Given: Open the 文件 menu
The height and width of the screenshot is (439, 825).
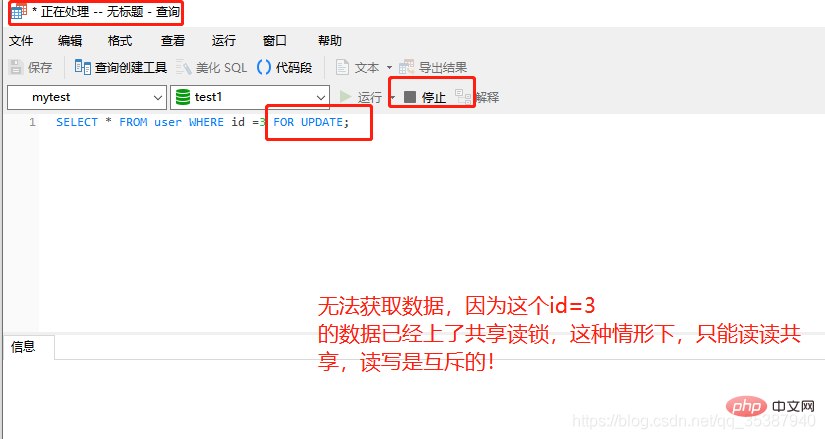Looking at the screenshot, I should [21, 41].
